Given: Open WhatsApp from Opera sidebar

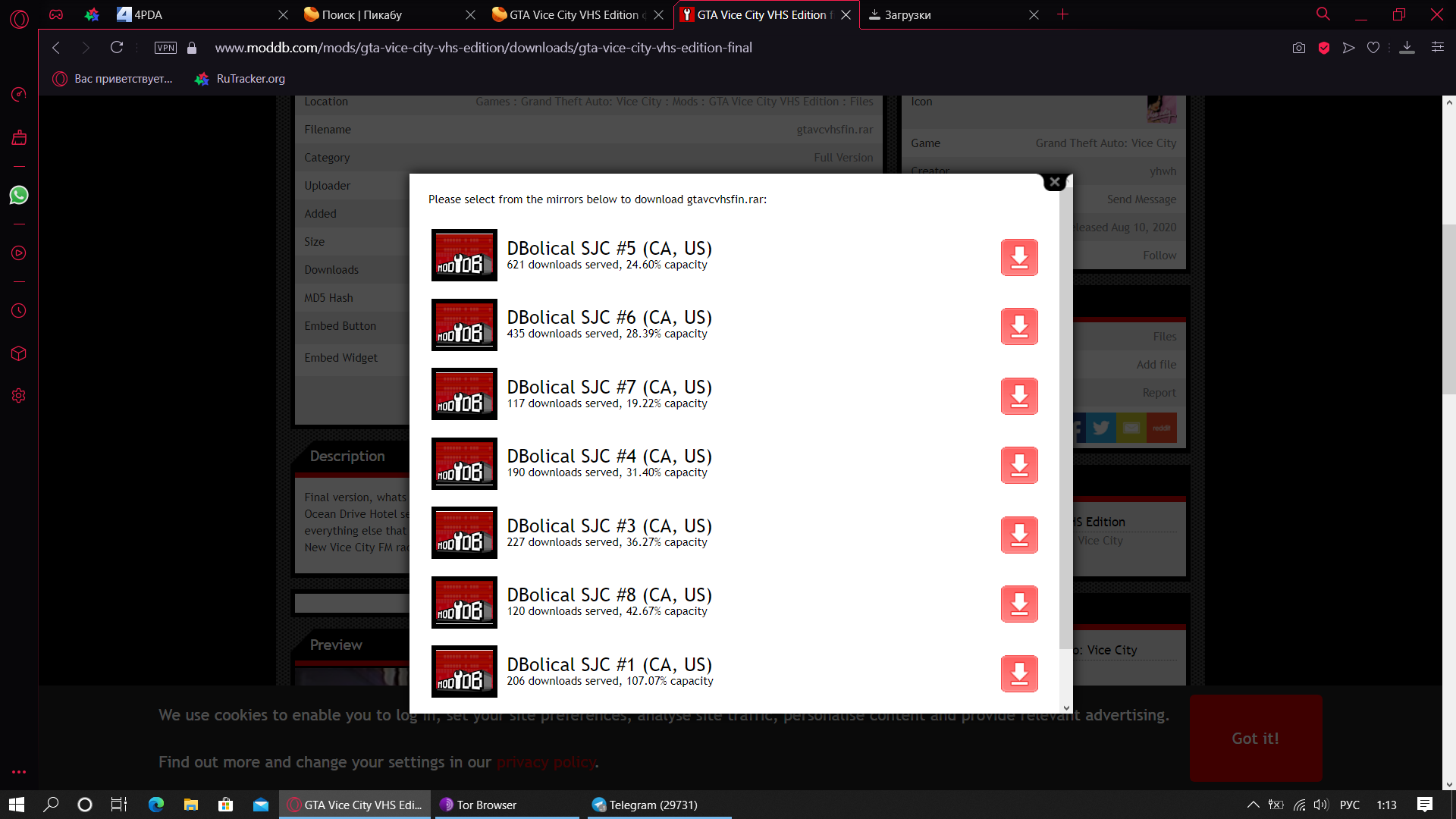Looking at the screenshot, I should tap(19, 196).
